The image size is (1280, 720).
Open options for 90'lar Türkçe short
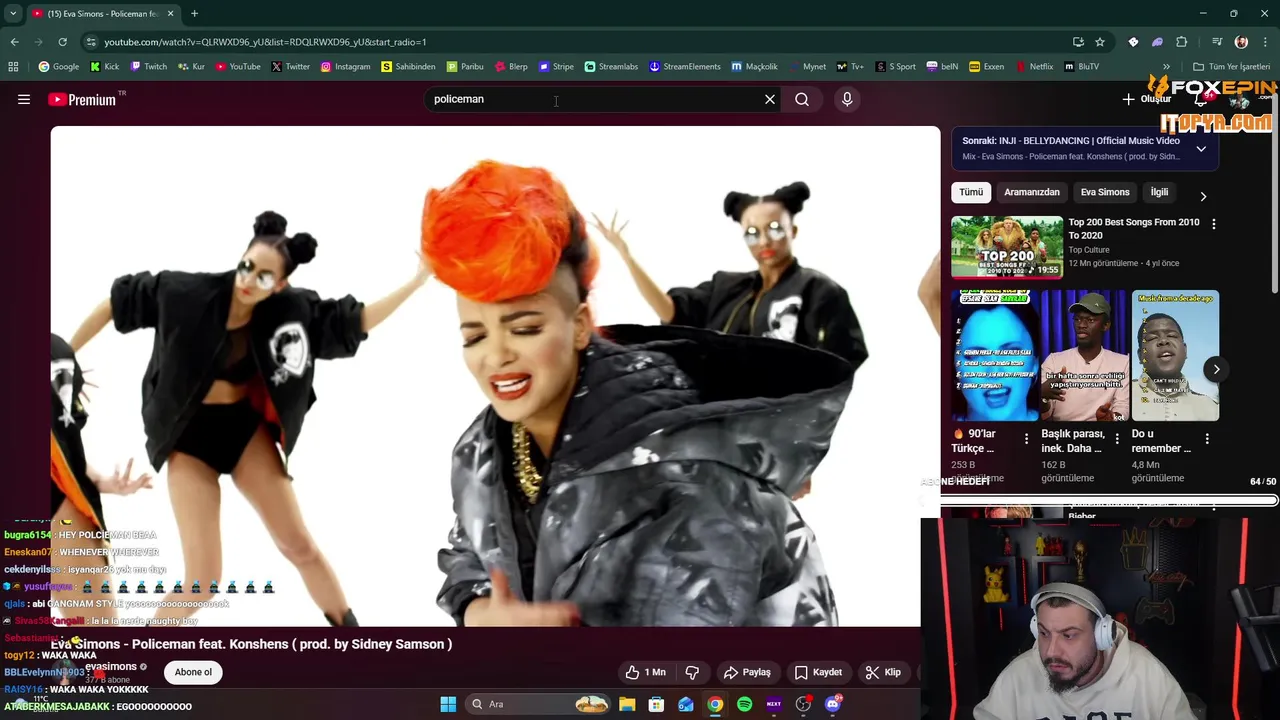[x=1026, y=439]
